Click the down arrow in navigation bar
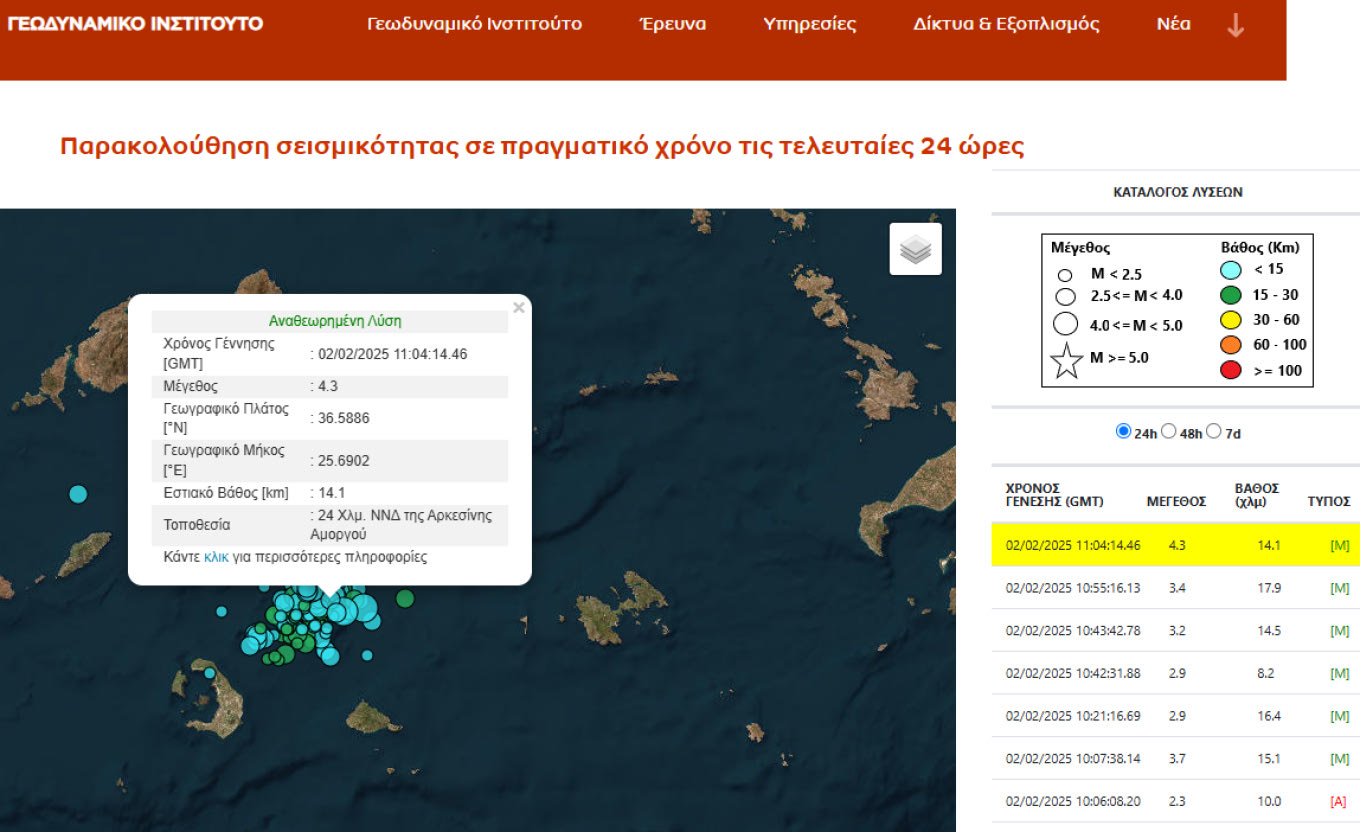Viewport: 1360px width, 832px height. click(x=1235, y=26)
